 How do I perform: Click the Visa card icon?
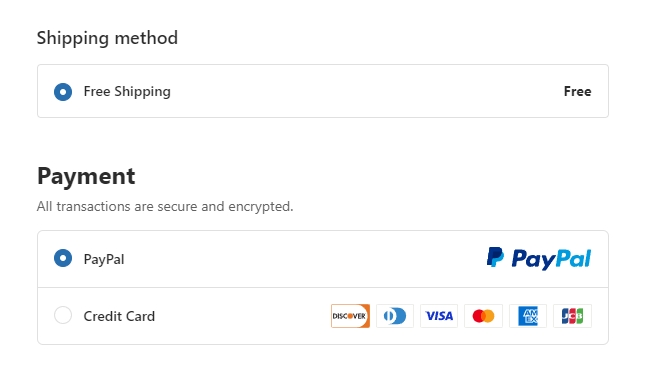pyautogui.click(x=439, y=316)
